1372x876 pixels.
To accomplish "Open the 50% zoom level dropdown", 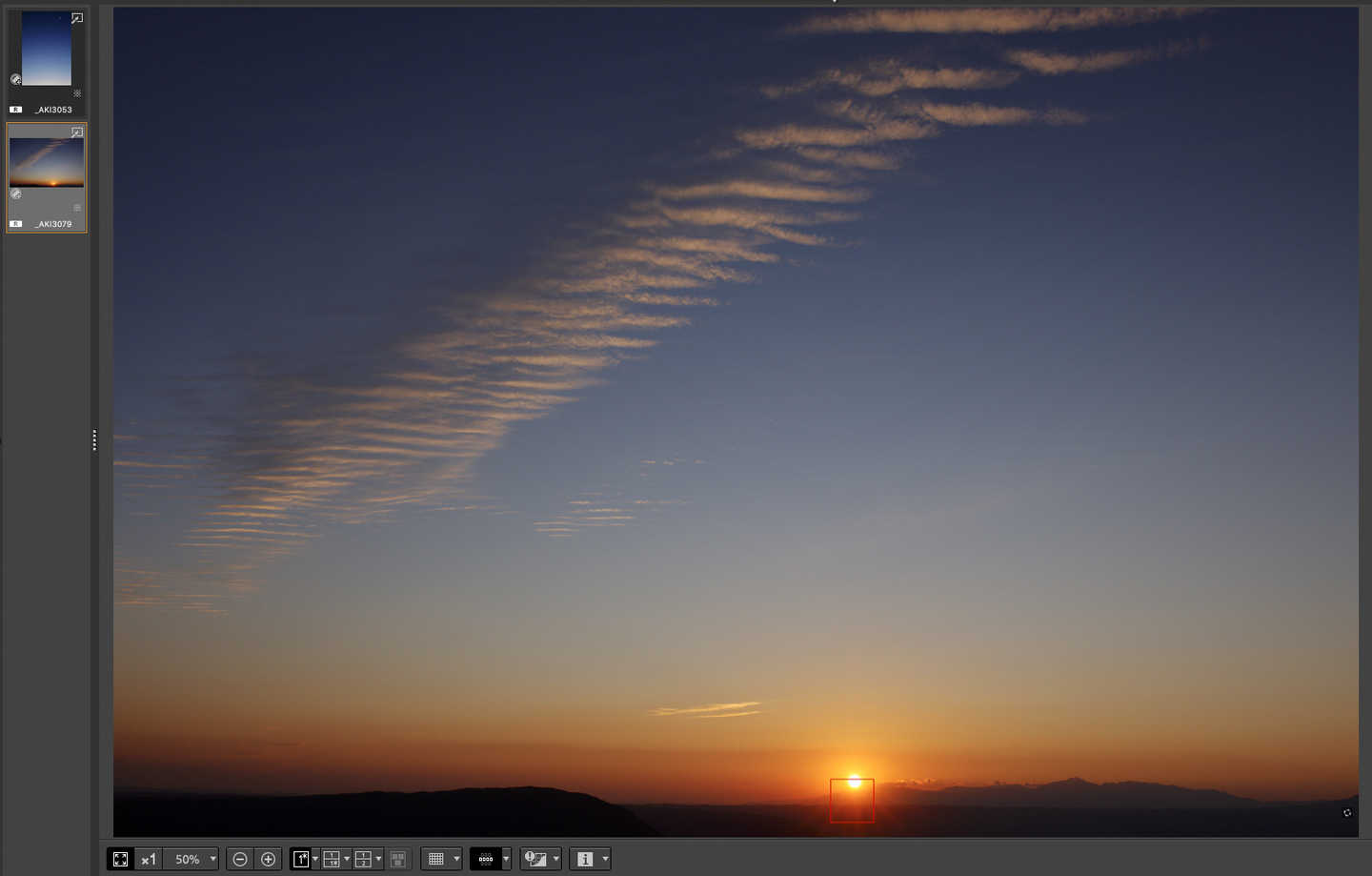I will (212, 859).
